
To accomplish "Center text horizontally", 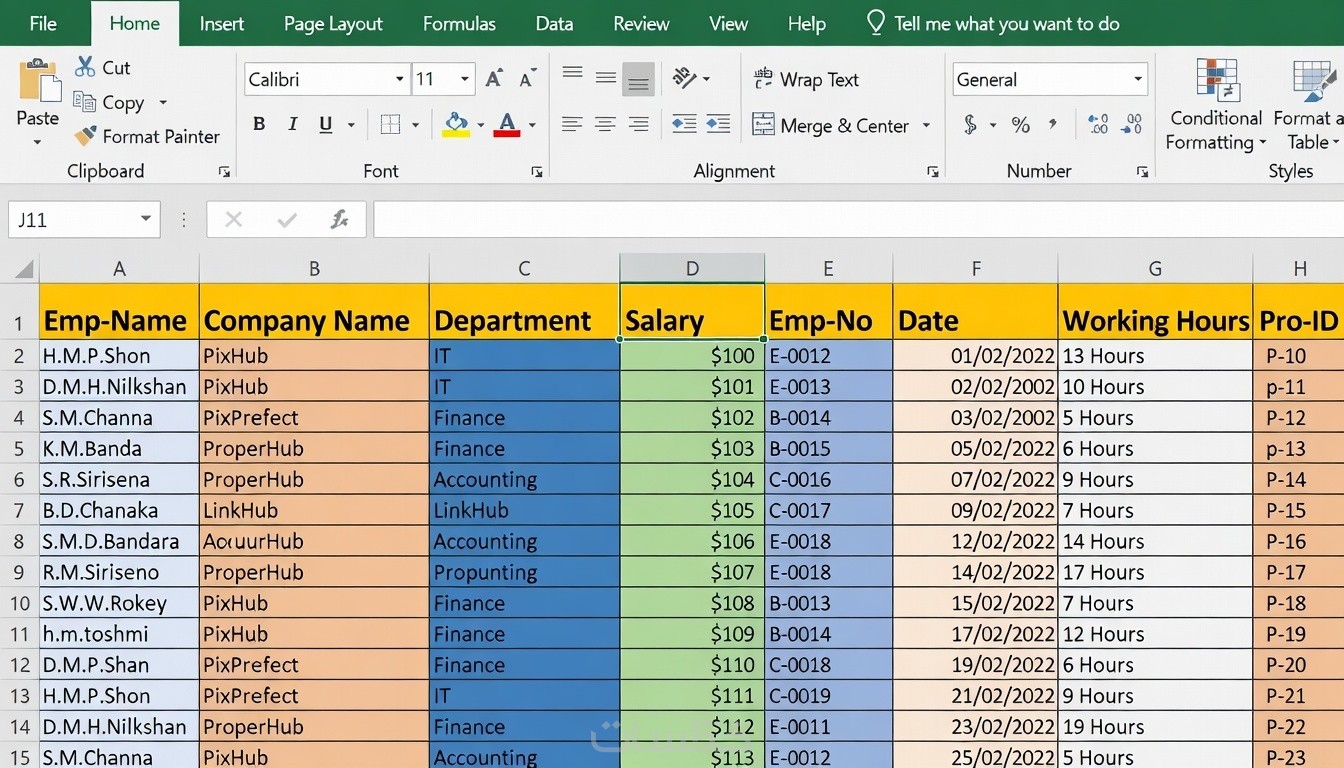I will click(x=605, y=124).
